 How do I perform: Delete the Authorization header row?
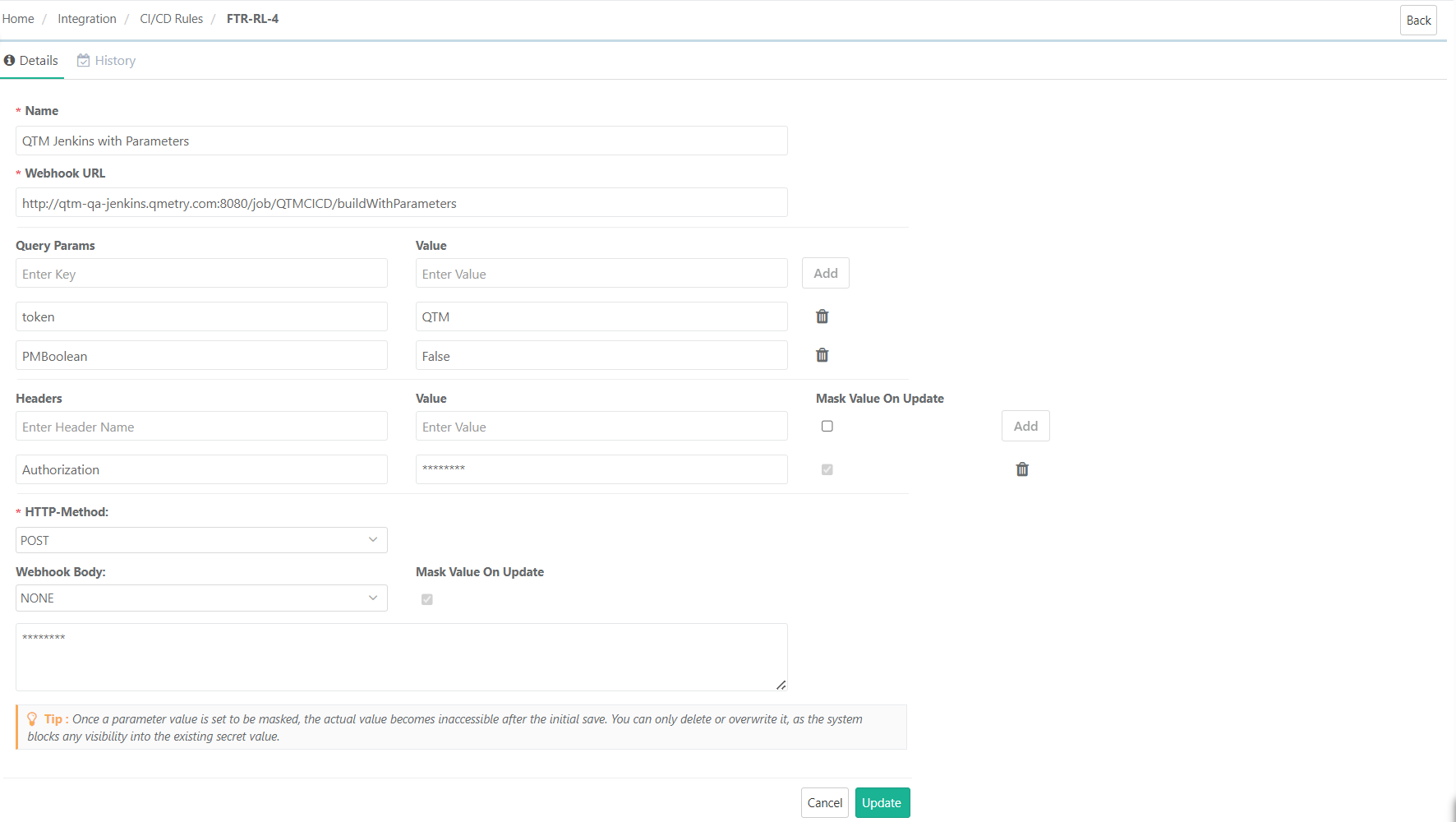1022,469
